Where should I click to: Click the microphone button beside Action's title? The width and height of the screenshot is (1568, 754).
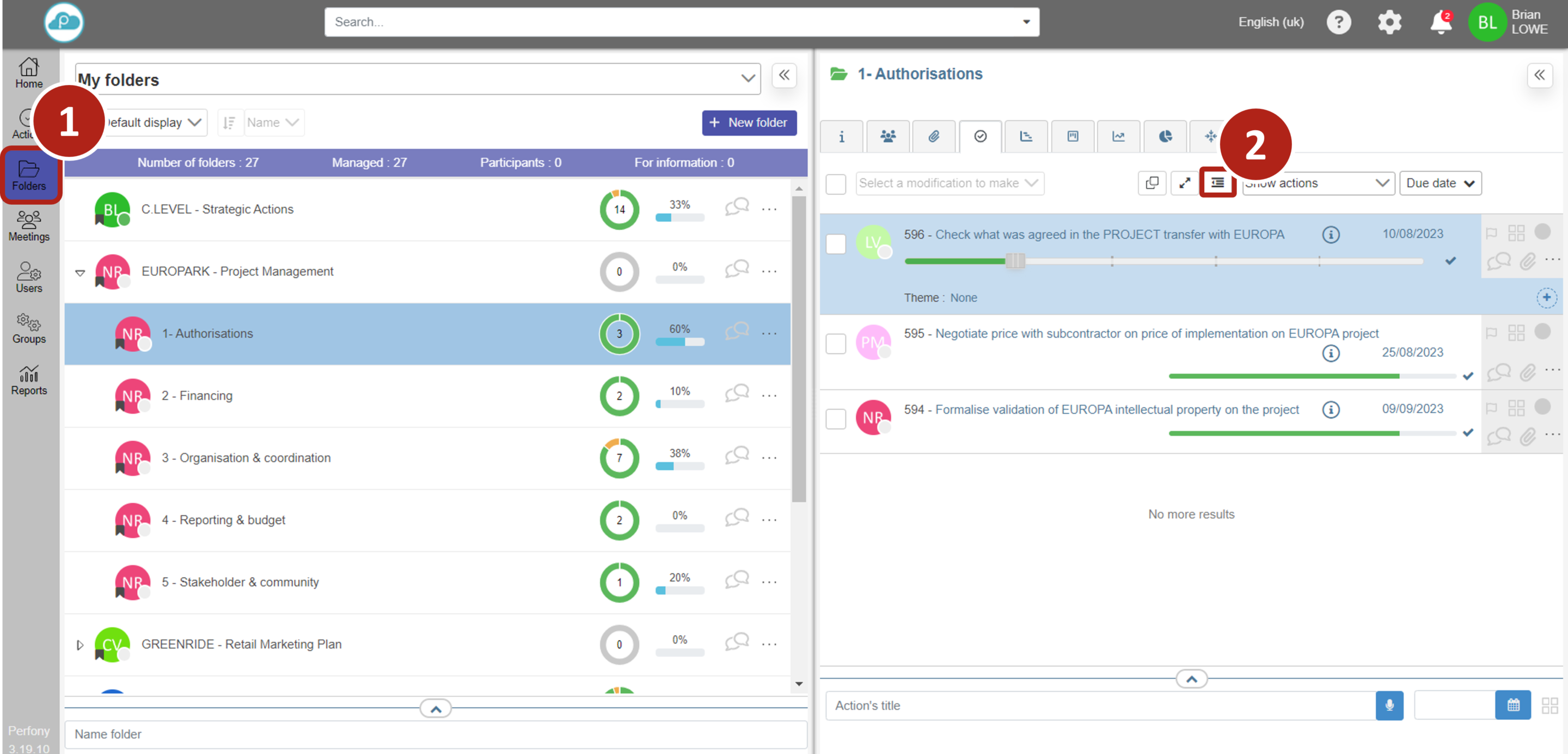pos(1389,704)
